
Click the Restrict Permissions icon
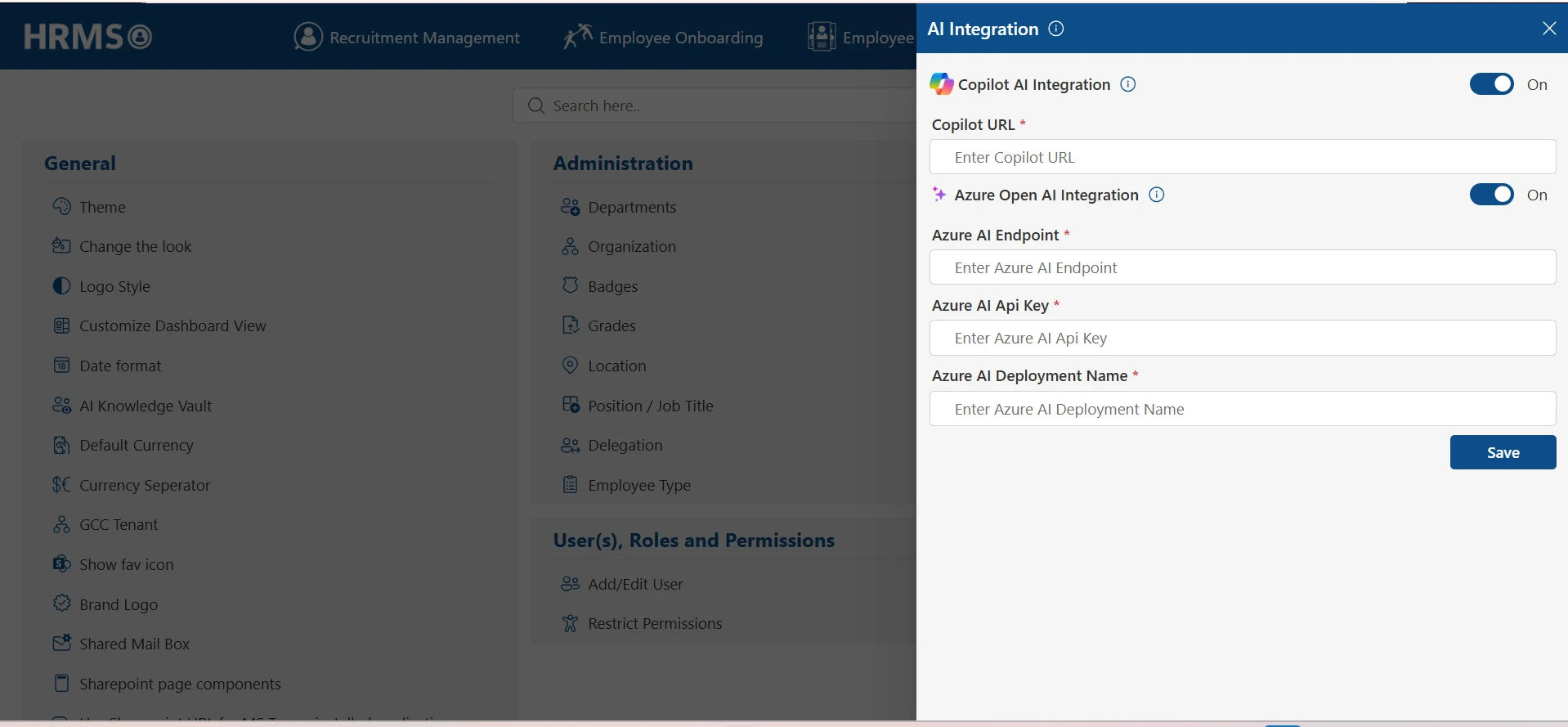pyautogui.click(x=570, y=623)
